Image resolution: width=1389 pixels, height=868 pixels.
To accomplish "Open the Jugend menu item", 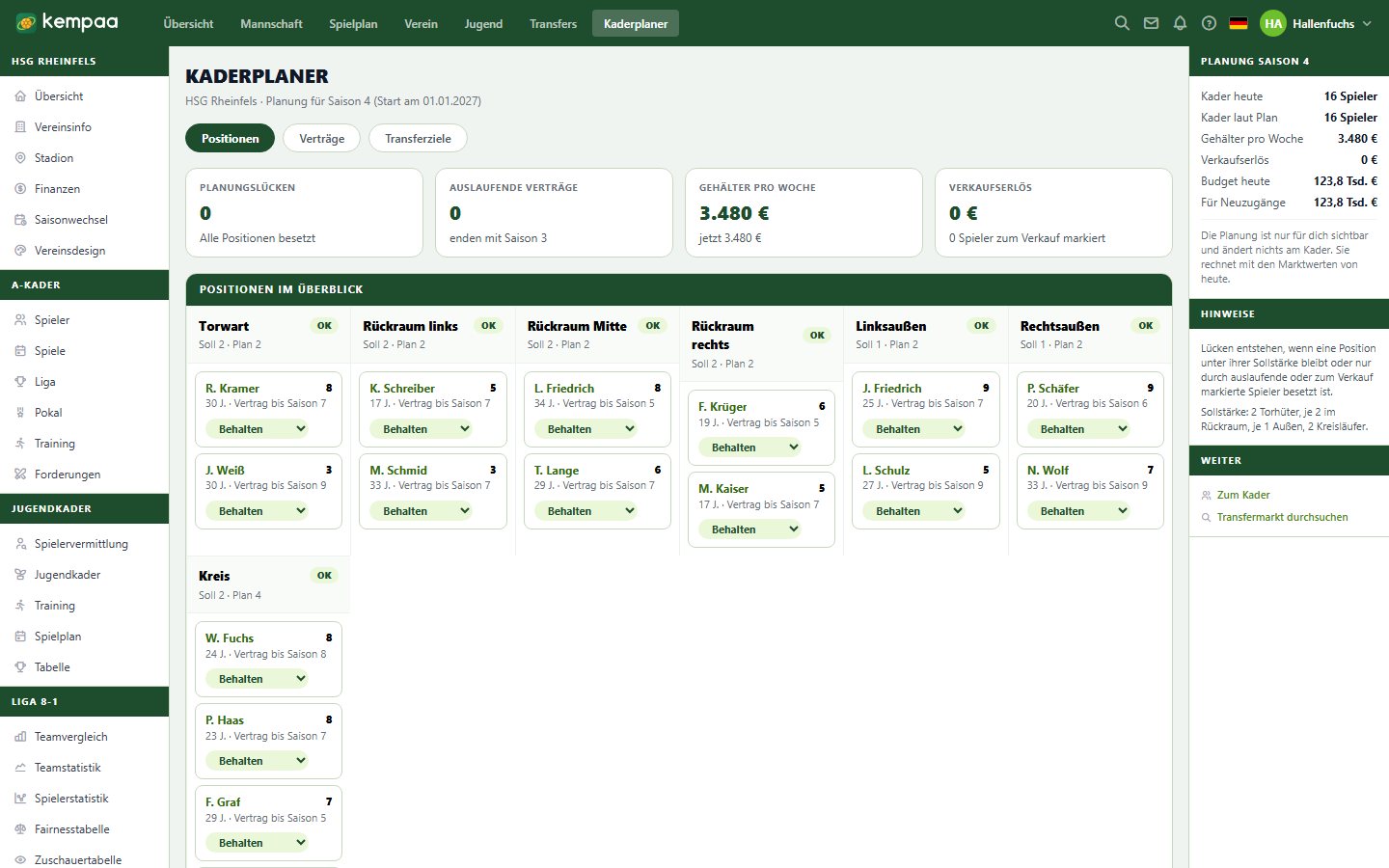I will pyautogui.click(x=483, y=23).
